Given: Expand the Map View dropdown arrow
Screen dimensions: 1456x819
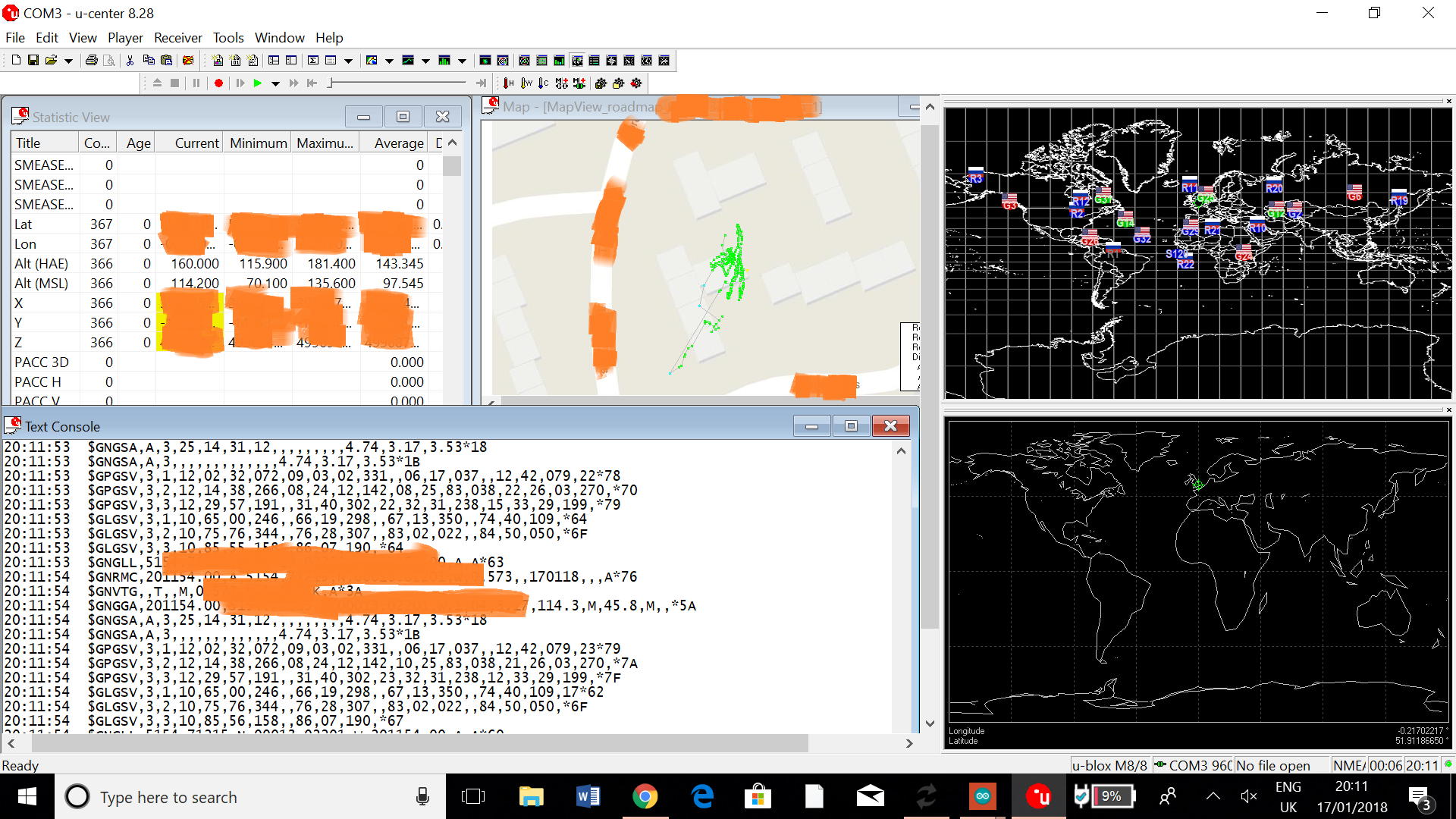Looking at the screenshot, I should 389,61.
